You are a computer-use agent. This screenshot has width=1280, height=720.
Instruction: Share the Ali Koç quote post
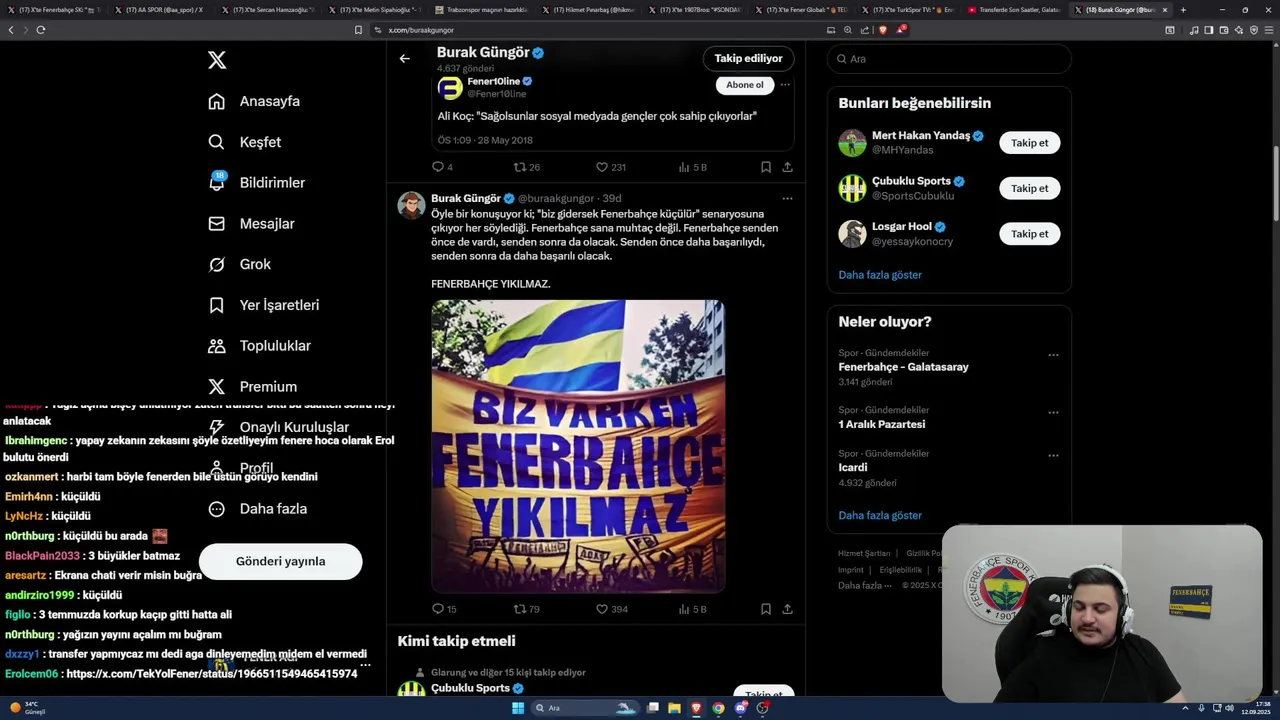pyautogui.click(x=788, y=167)
